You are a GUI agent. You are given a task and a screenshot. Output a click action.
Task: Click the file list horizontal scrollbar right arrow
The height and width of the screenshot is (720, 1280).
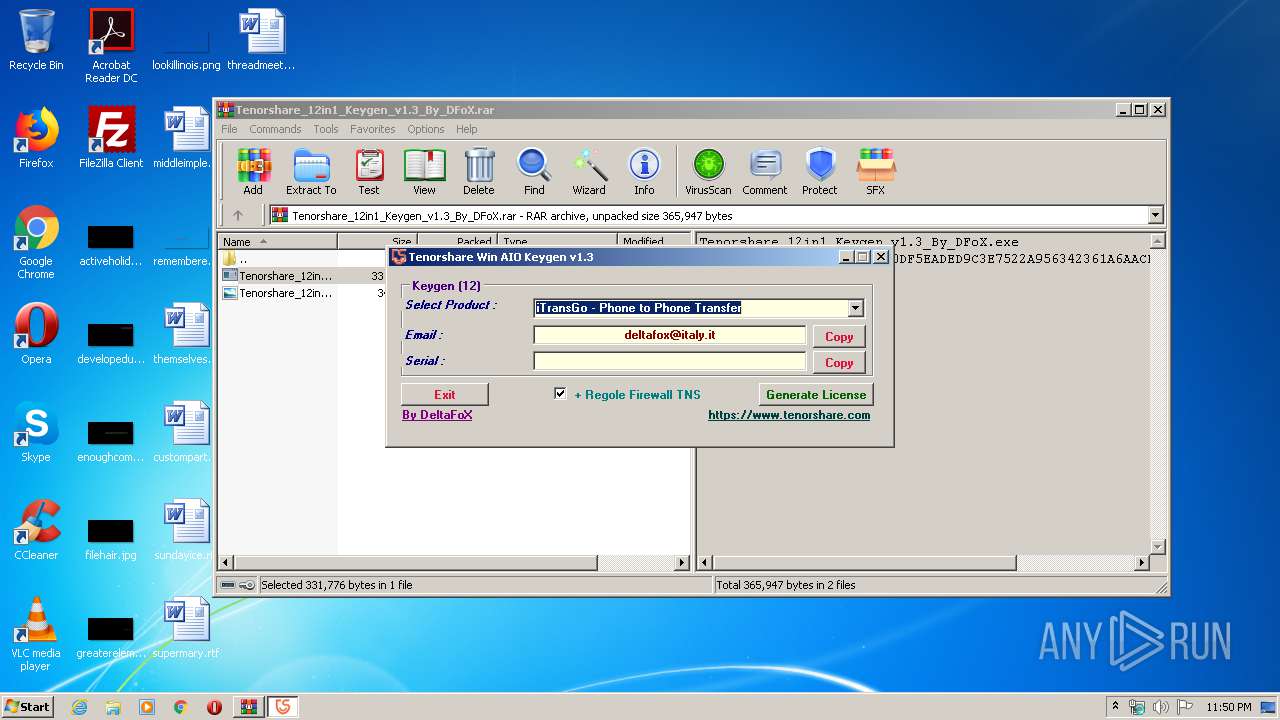(682, 563)
